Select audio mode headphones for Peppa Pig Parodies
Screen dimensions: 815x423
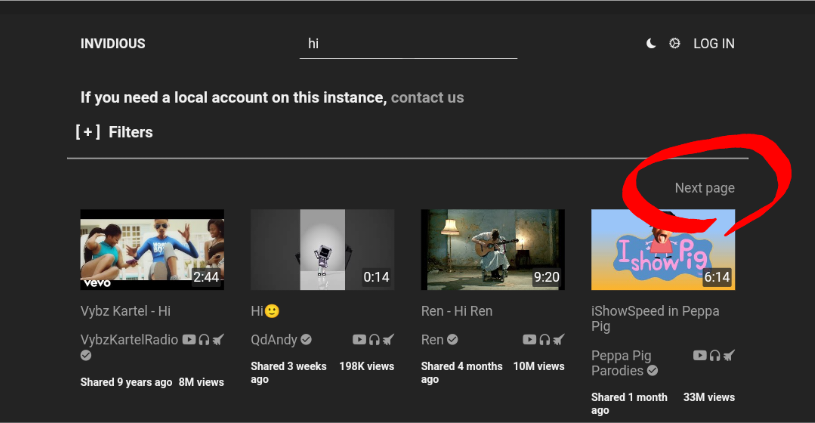click(715, 355)
